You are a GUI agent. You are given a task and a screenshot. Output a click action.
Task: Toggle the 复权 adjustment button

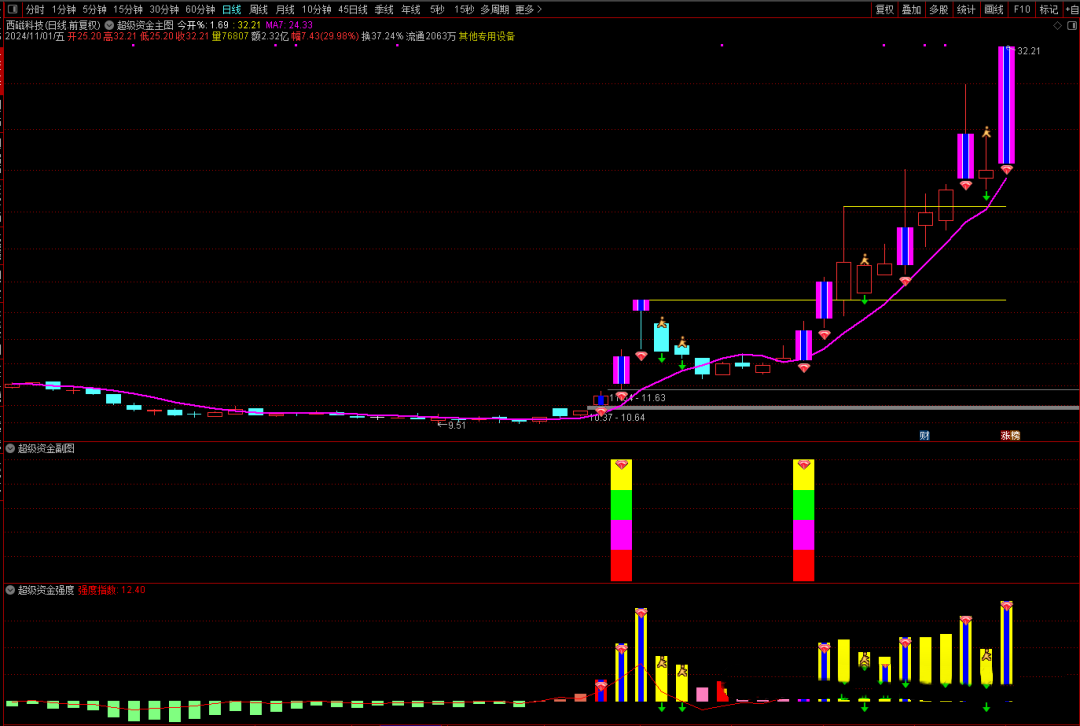coord(884,9)
